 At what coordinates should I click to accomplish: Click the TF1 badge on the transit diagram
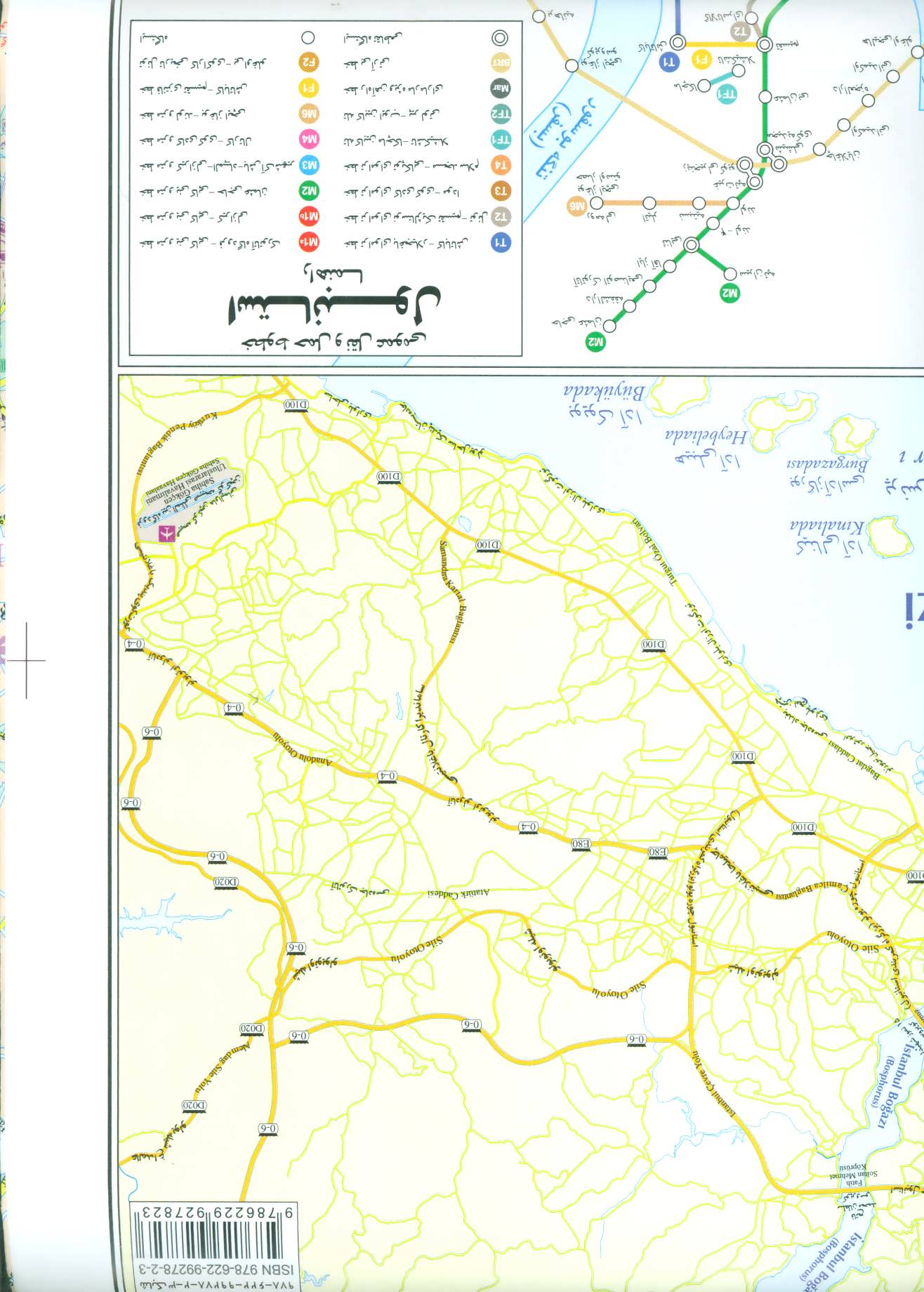(727, 93)
